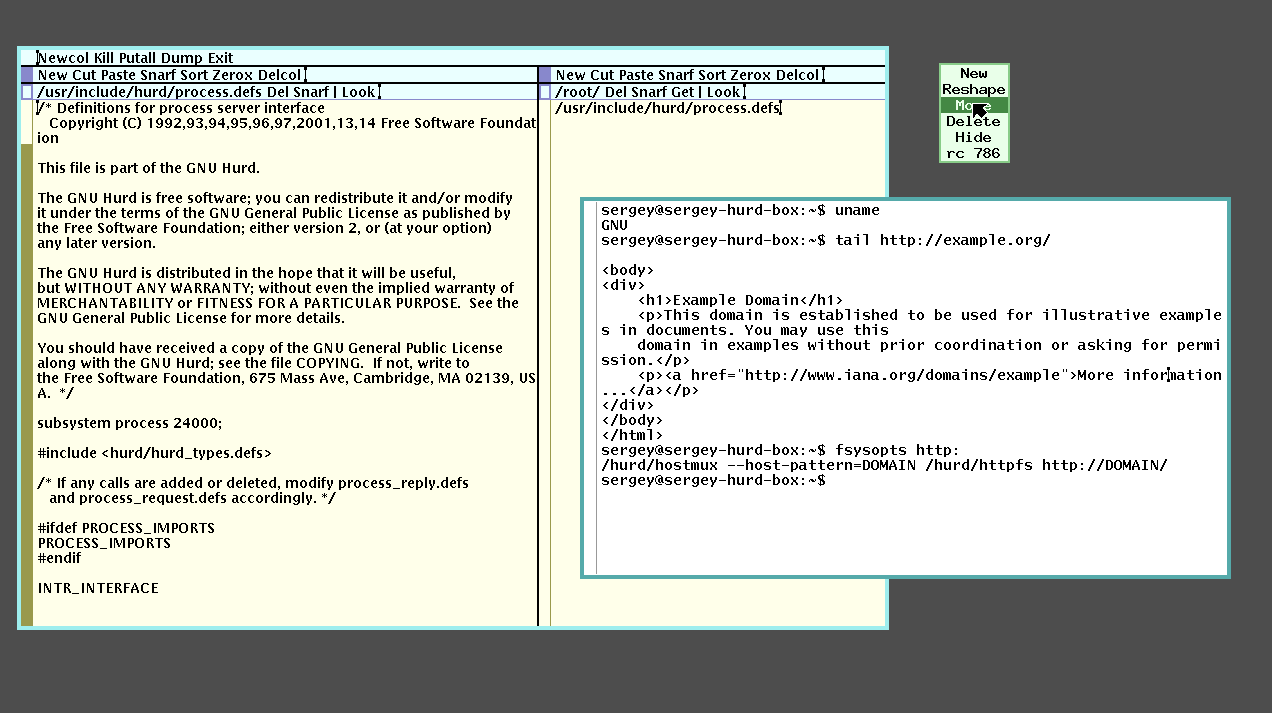Click Look in the /root/ window tag
Image resolution: width=1272 pixels, height=713 pixels.
click(724, 92)
